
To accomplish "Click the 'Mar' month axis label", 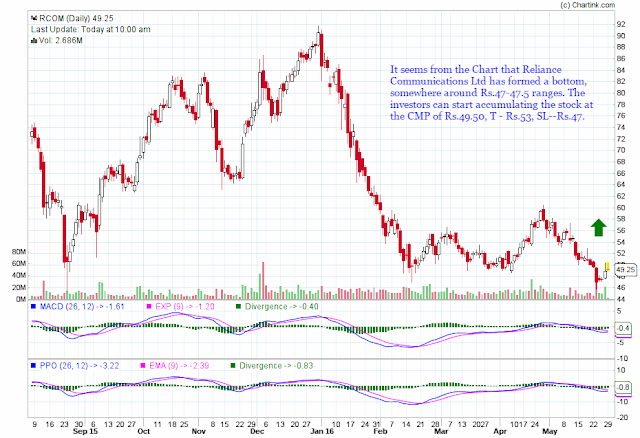I will [x=441, y=431].
